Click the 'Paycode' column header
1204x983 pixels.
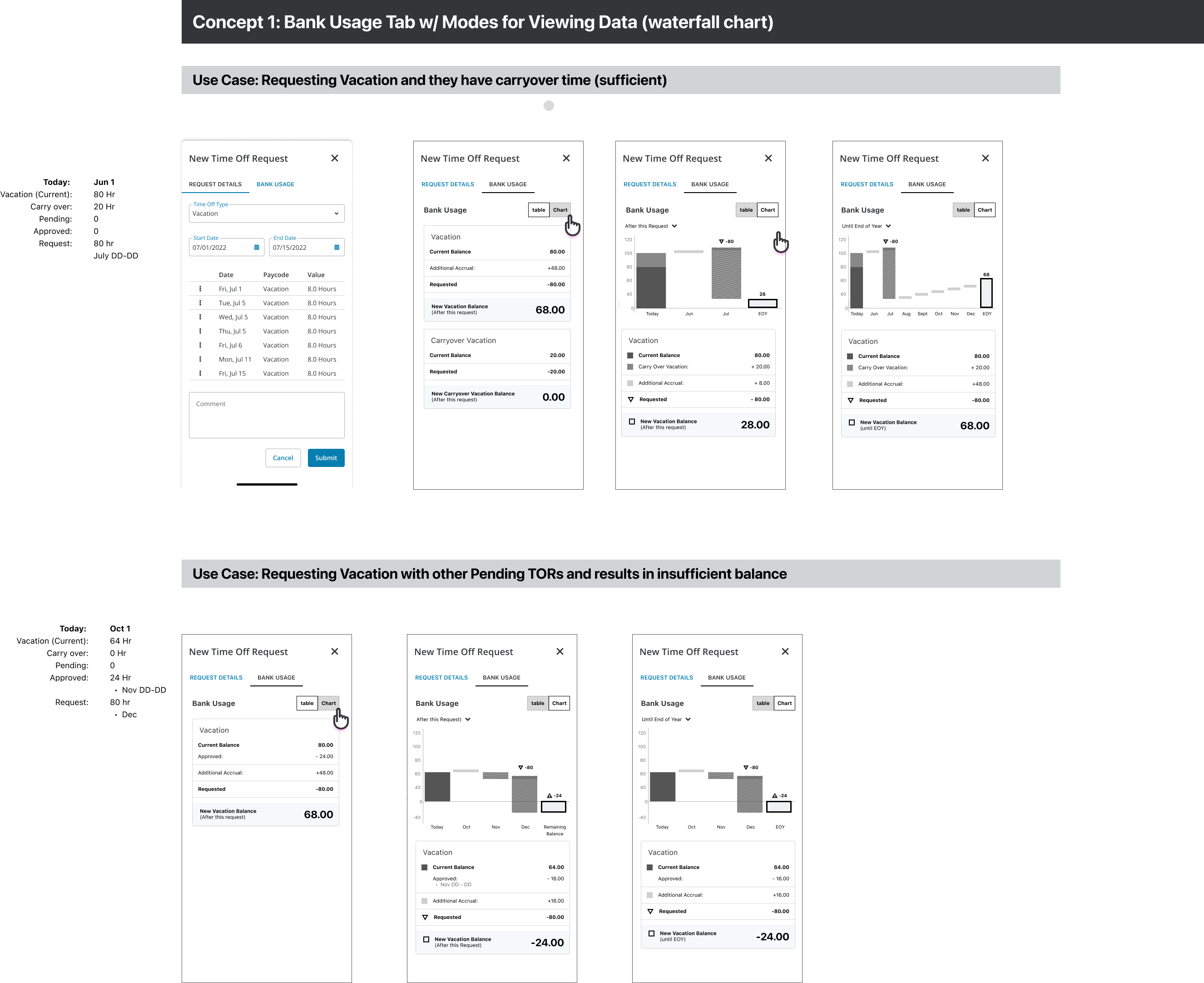click(x=276, y=275)
